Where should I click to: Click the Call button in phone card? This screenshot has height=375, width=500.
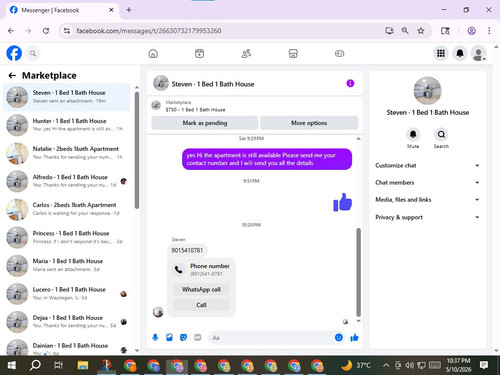click(201, 305)
